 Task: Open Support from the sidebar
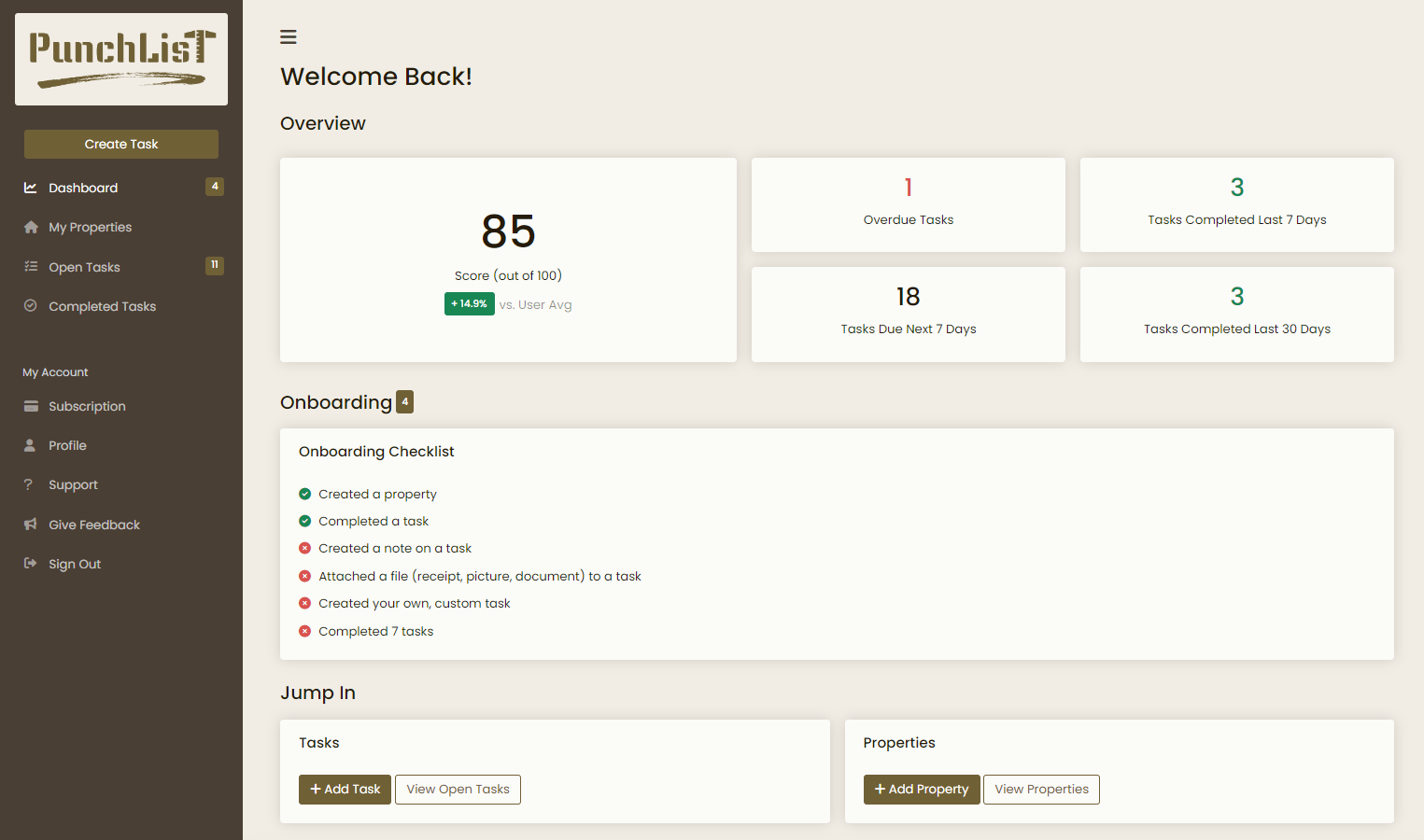(x=73, y=485)
